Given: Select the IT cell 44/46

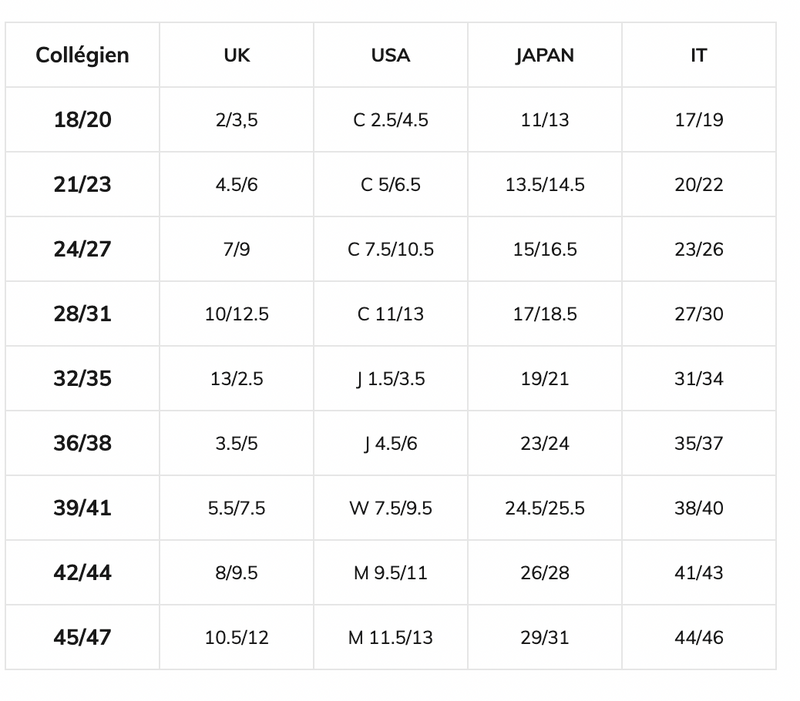Looking at the screenshot, I should [698, 638].
